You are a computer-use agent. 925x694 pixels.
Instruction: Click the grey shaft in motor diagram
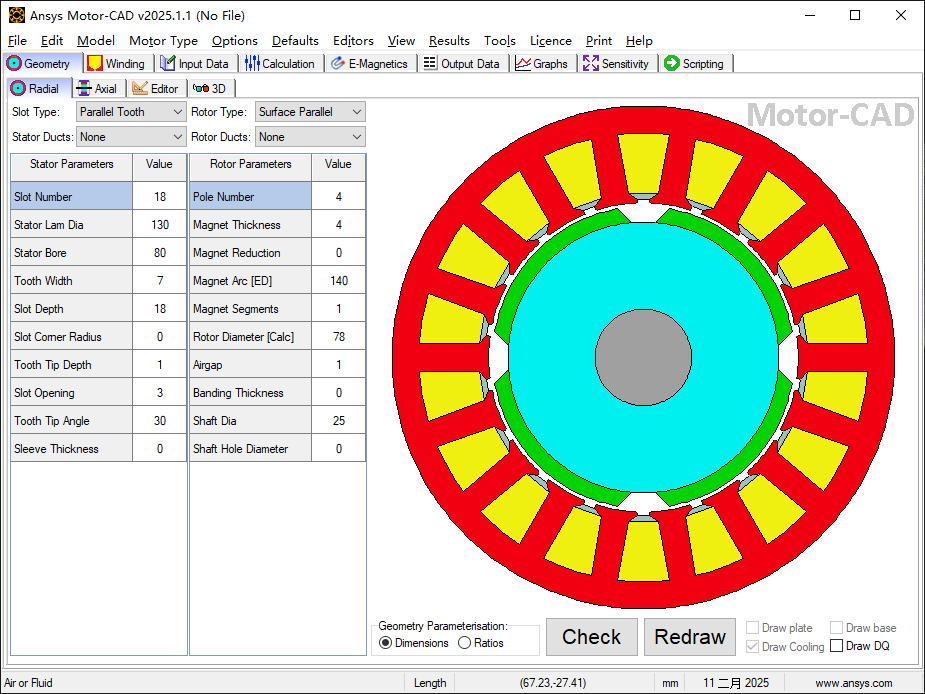(x=643, y=357)
